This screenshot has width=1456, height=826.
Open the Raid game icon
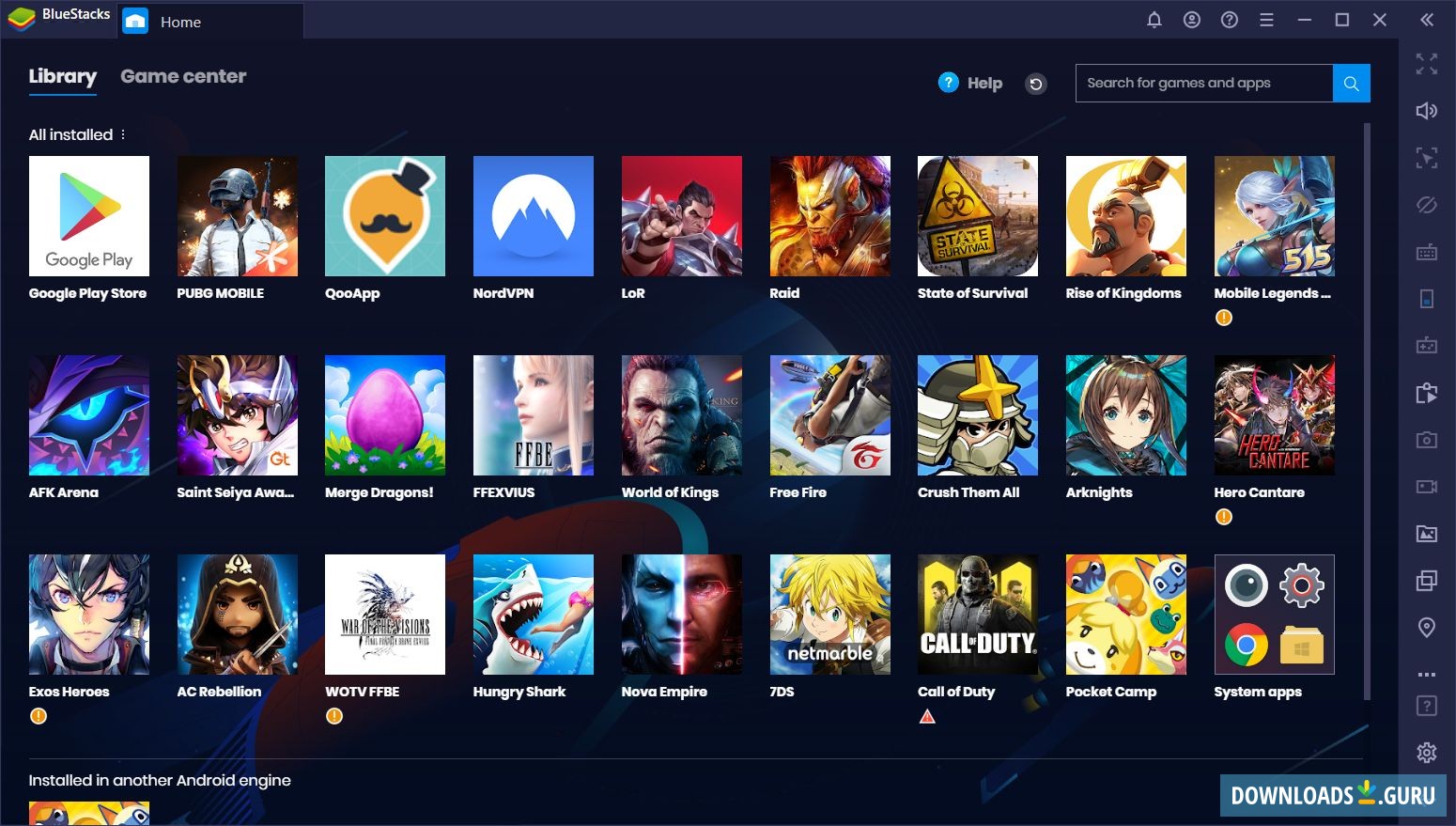pos(830,216)
